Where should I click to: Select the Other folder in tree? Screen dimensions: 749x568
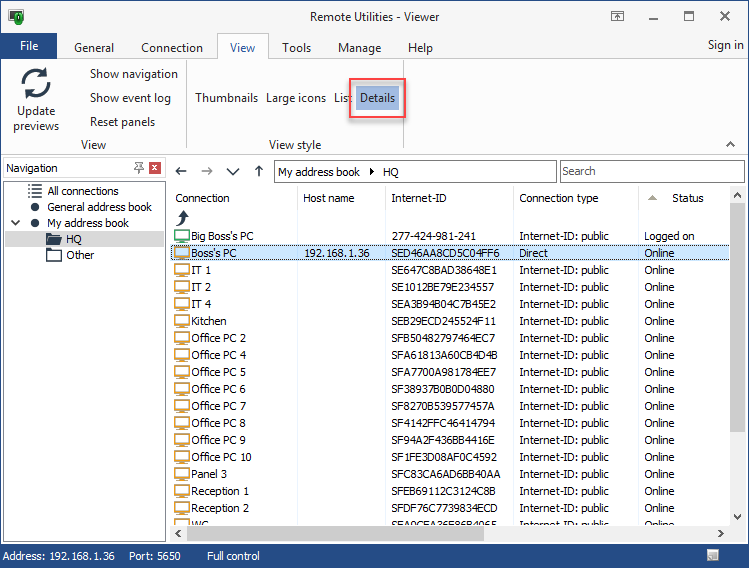tap(80, 255)
